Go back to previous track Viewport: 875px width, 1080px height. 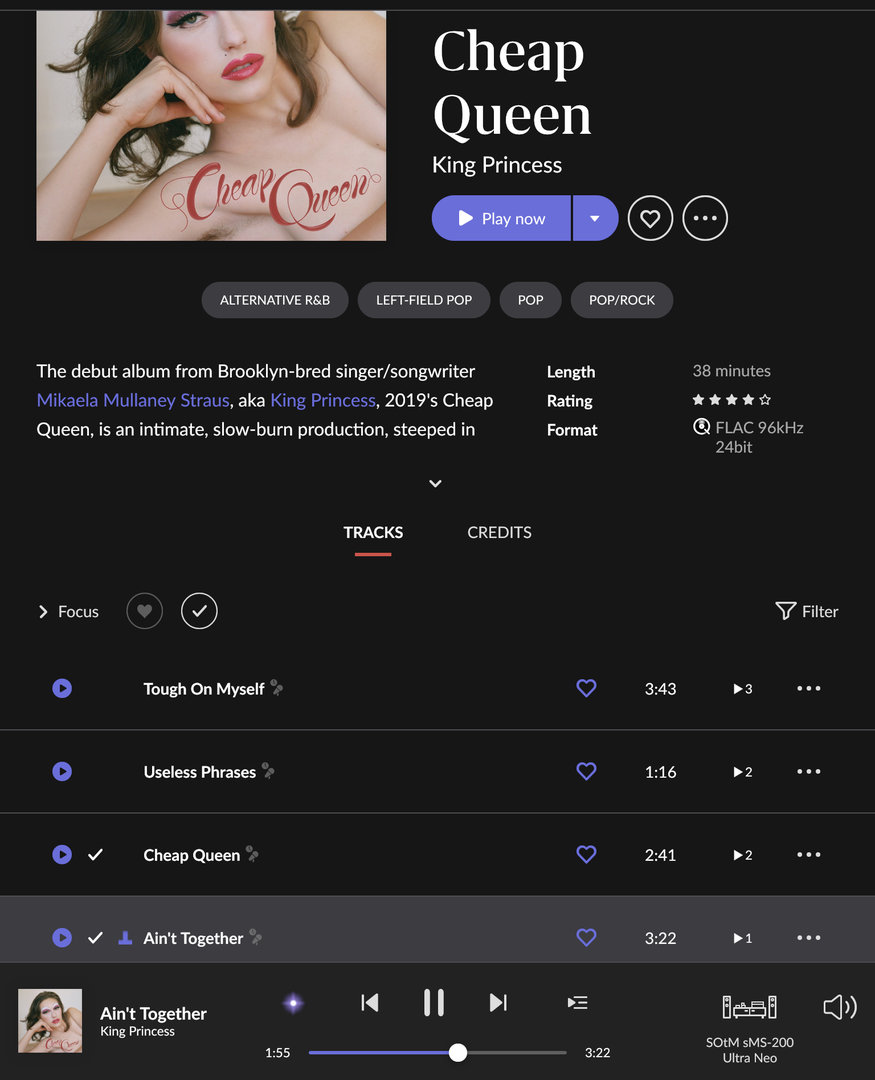coord(370,1003)
